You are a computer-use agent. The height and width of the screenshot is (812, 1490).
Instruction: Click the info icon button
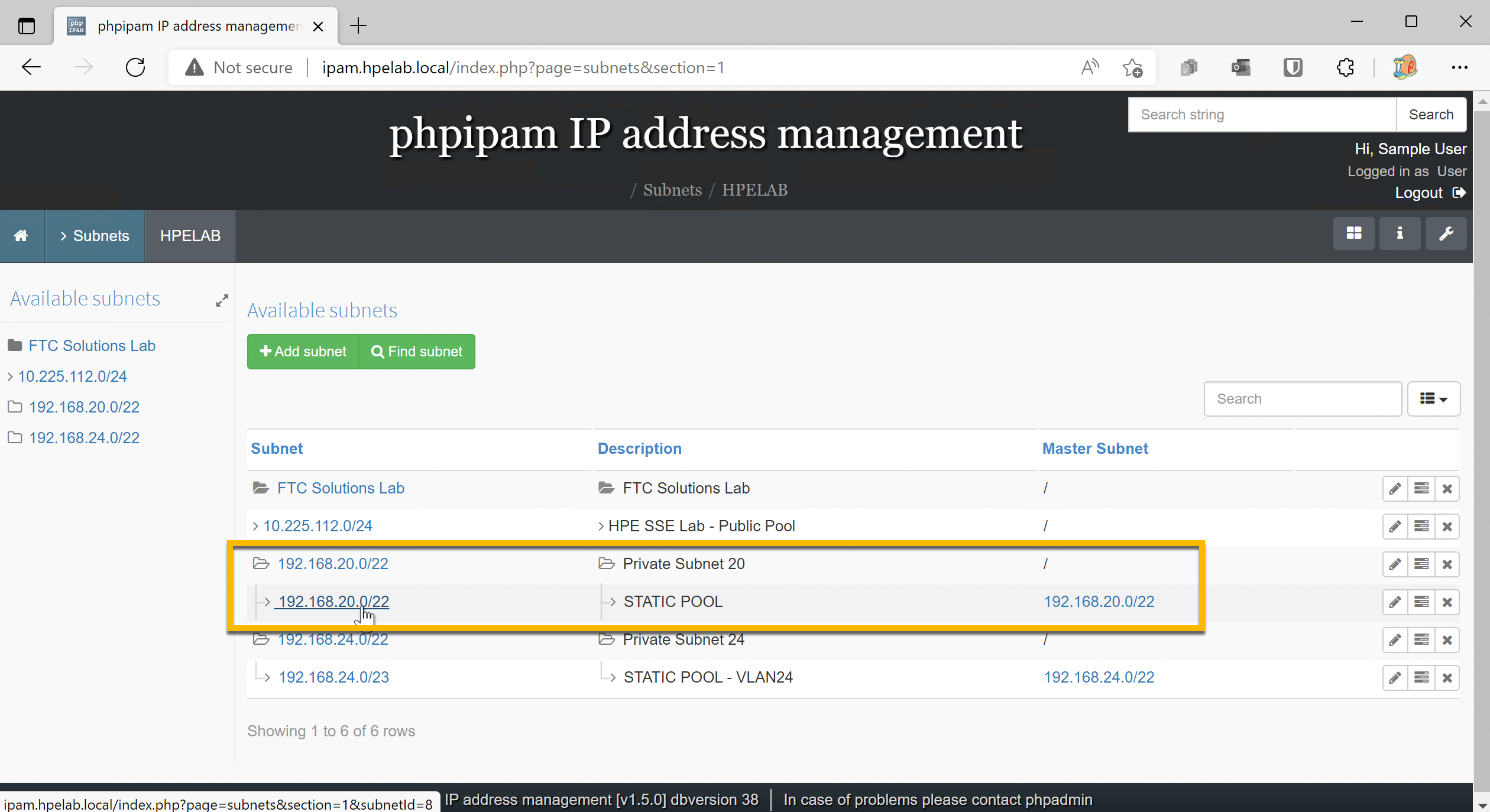click(x=1400, y=233)
